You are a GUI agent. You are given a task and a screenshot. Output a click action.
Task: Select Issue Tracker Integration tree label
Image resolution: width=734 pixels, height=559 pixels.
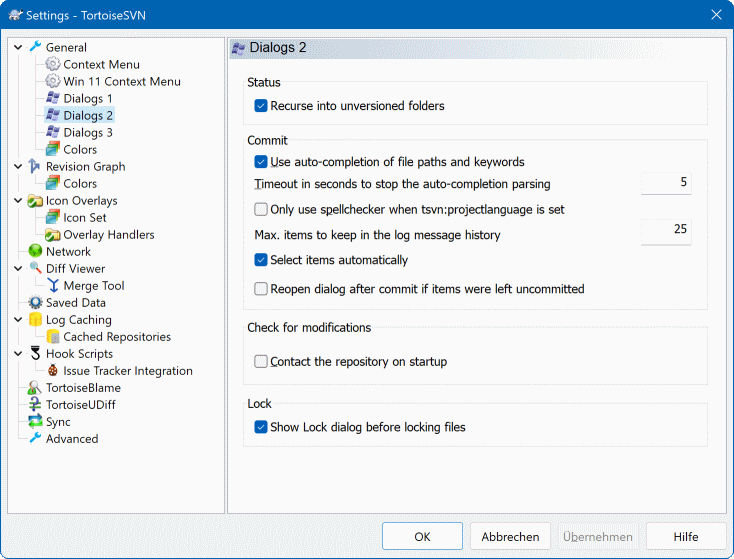128,371
